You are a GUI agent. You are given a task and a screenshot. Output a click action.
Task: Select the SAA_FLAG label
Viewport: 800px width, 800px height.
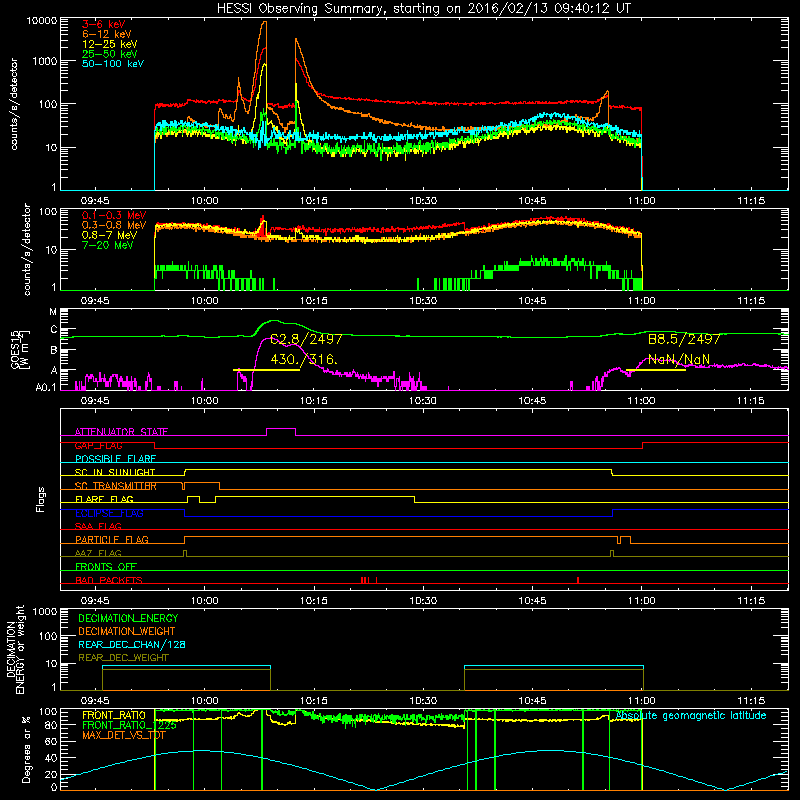(x=98, y=526)
